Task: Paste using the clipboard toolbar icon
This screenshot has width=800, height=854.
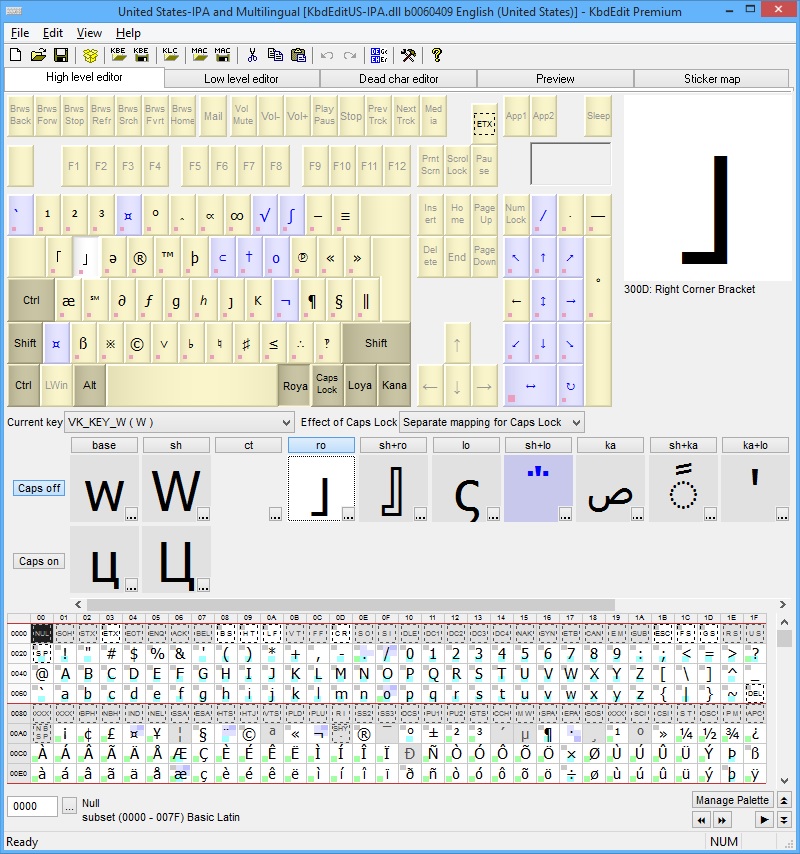Action: (x=298, y=55)
